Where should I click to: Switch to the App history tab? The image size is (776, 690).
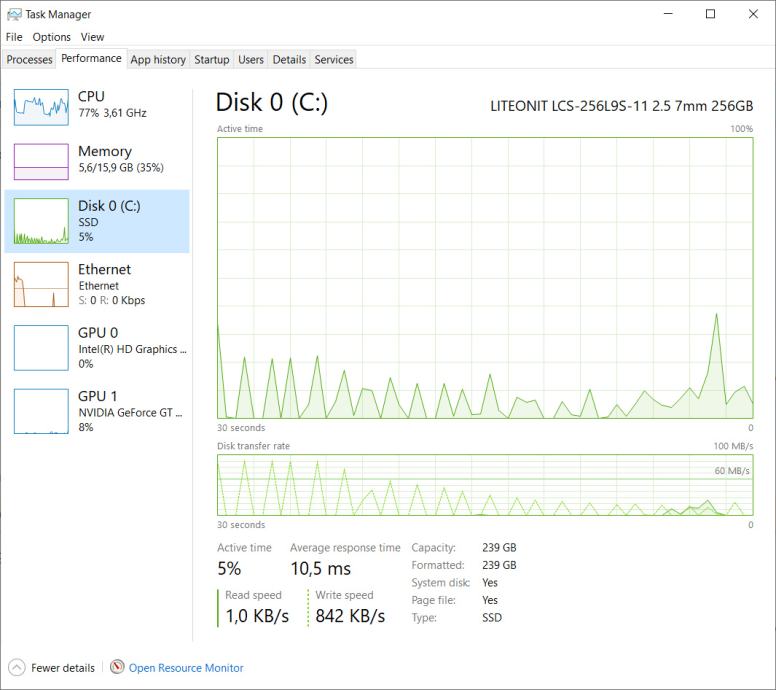(158, 59)
